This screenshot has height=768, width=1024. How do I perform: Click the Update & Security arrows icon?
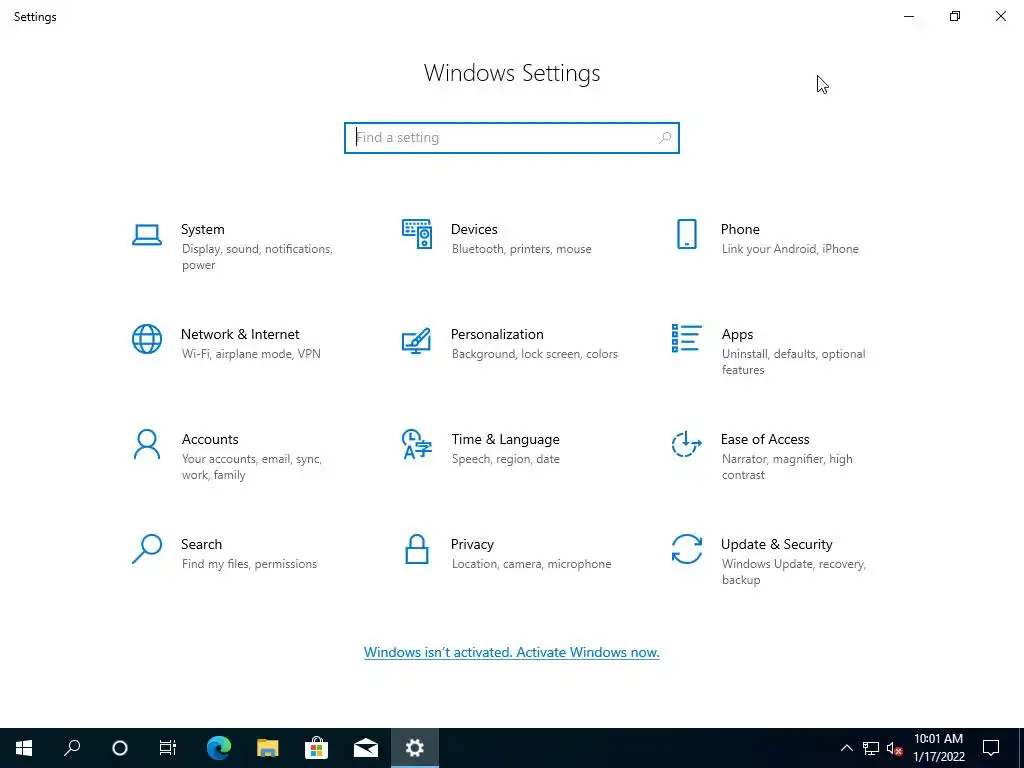coord(686,549)
